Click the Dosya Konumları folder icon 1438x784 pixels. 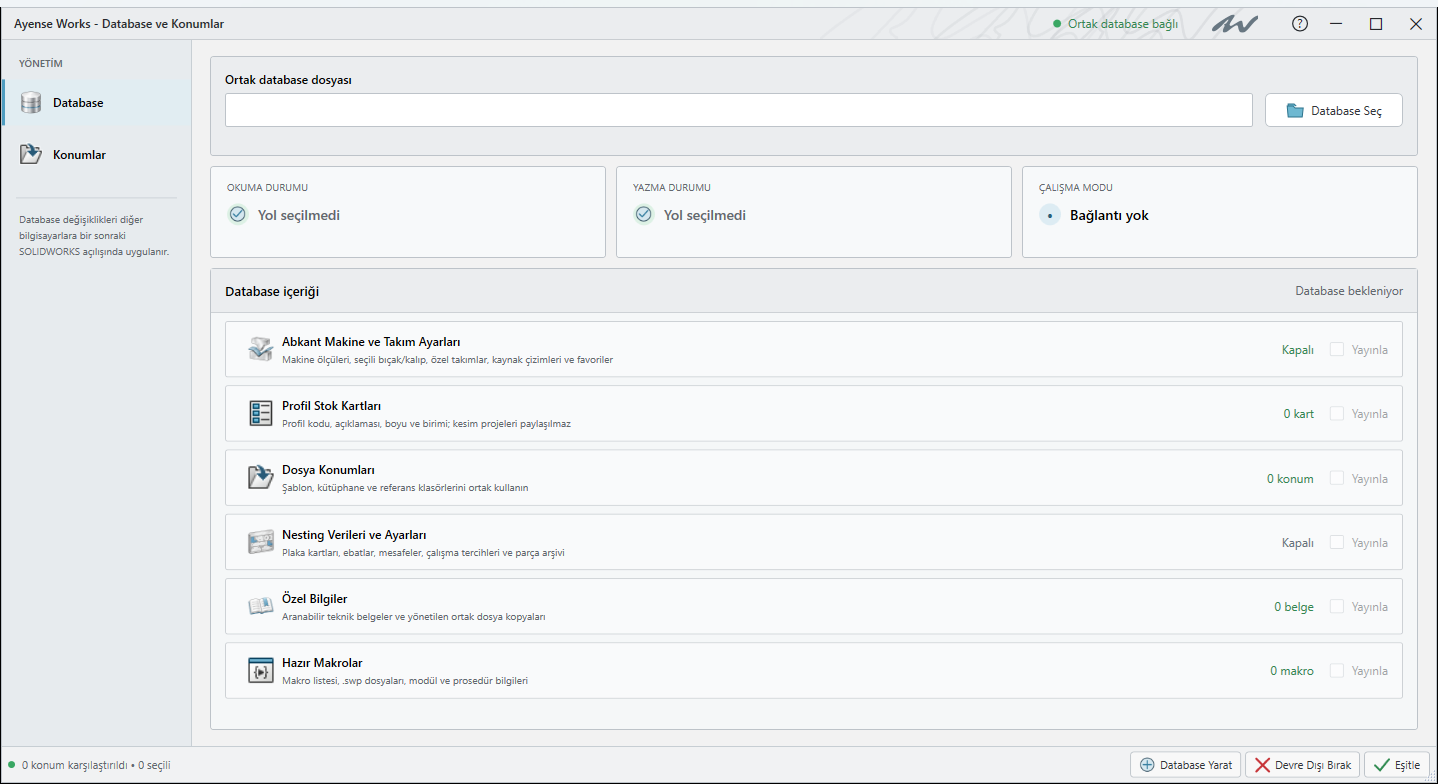[x=261, y=477]
